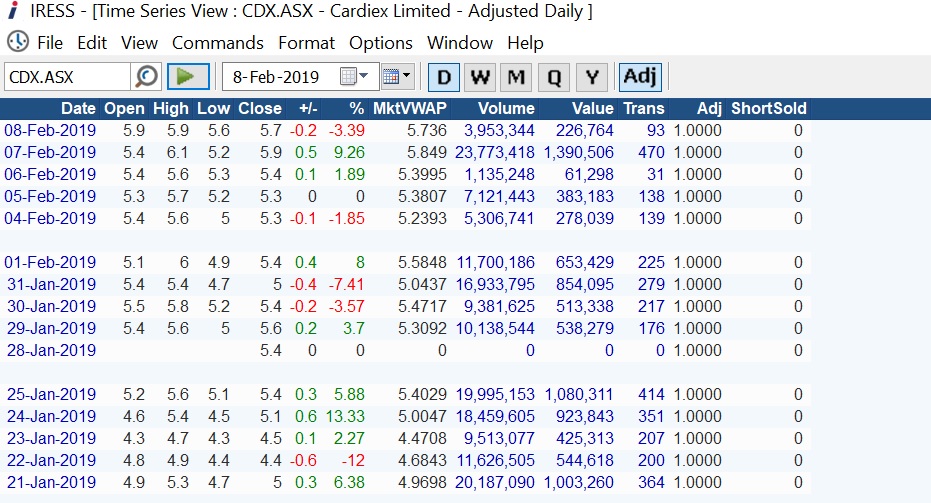Click the -7.41 percent change cell
The width and height of the screenshot is (931, 503).
[x=346, y=284]
